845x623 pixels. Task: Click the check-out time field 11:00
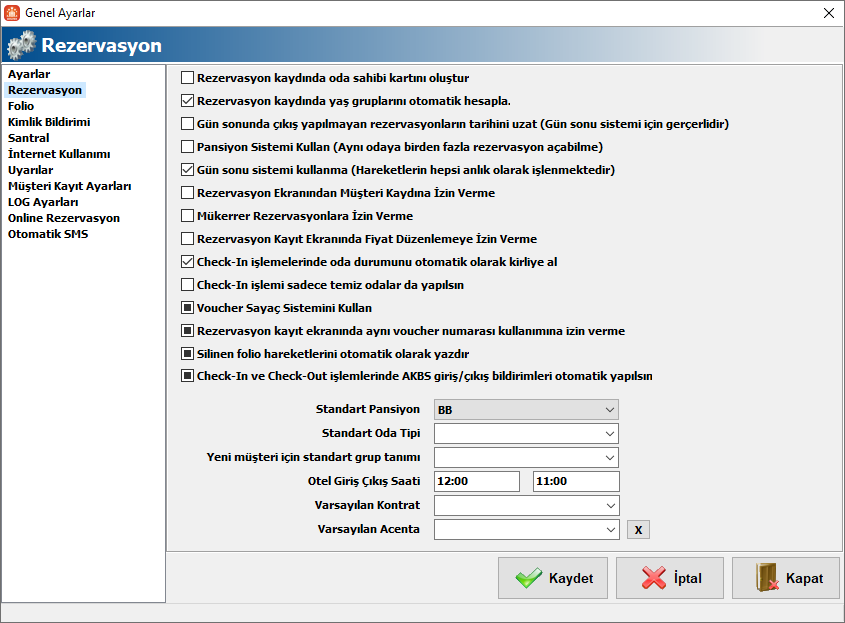pos(576,481)
